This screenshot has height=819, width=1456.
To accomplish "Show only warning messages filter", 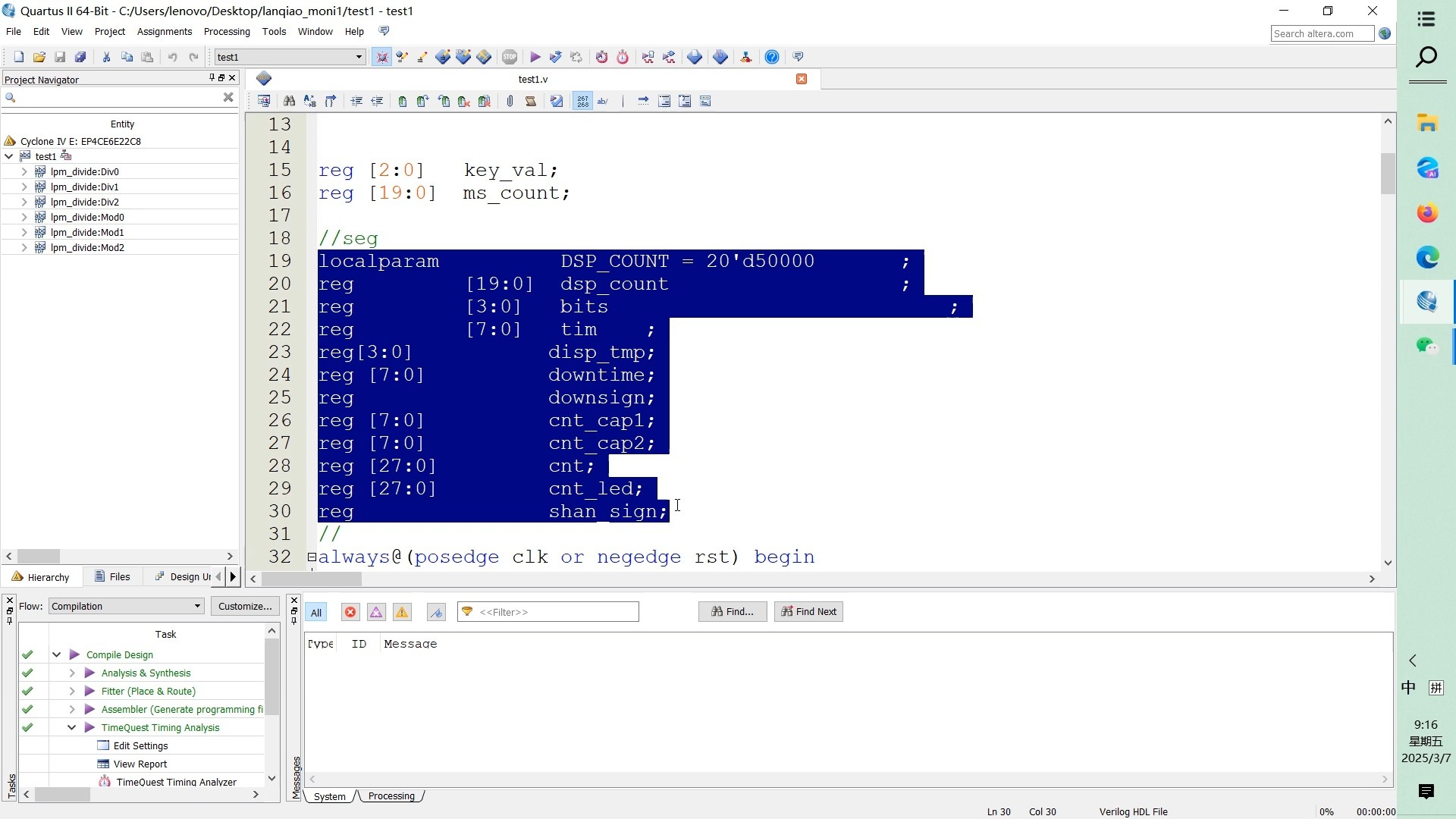I will [x=402, y=612].
